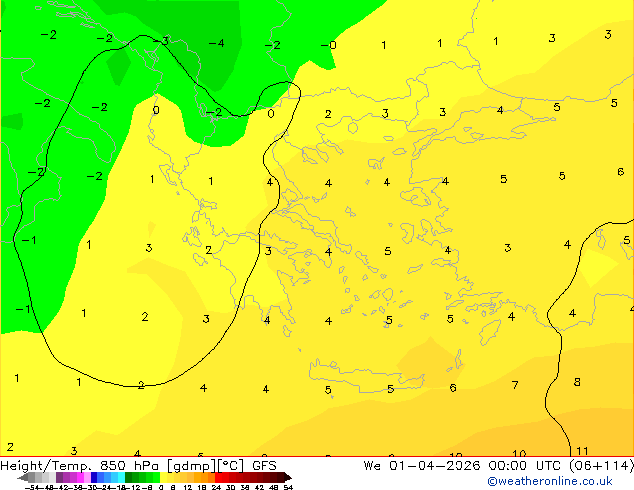Click the '7' temperature value on map

515,384
